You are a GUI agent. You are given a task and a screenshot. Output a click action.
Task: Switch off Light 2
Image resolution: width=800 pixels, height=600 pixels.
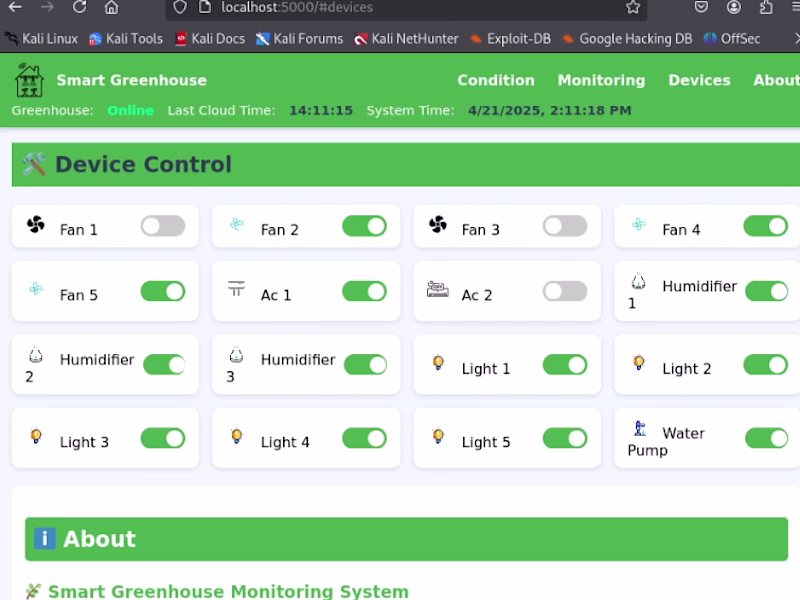click(x=766, y=365)
